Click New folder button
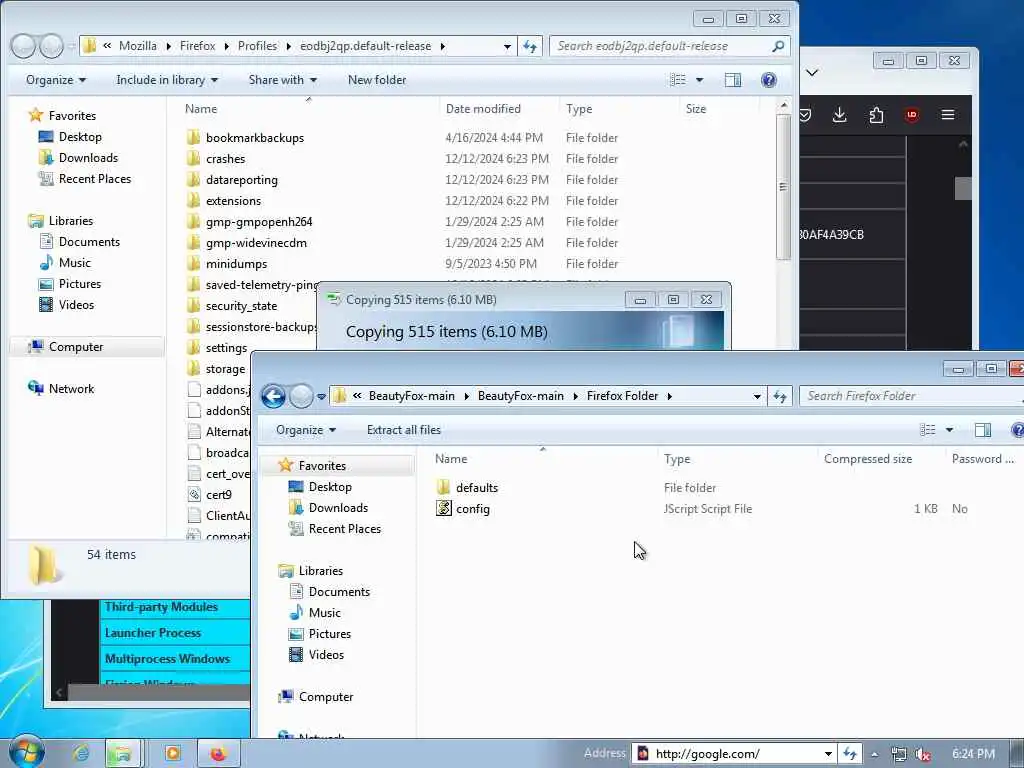 (377, 80)
